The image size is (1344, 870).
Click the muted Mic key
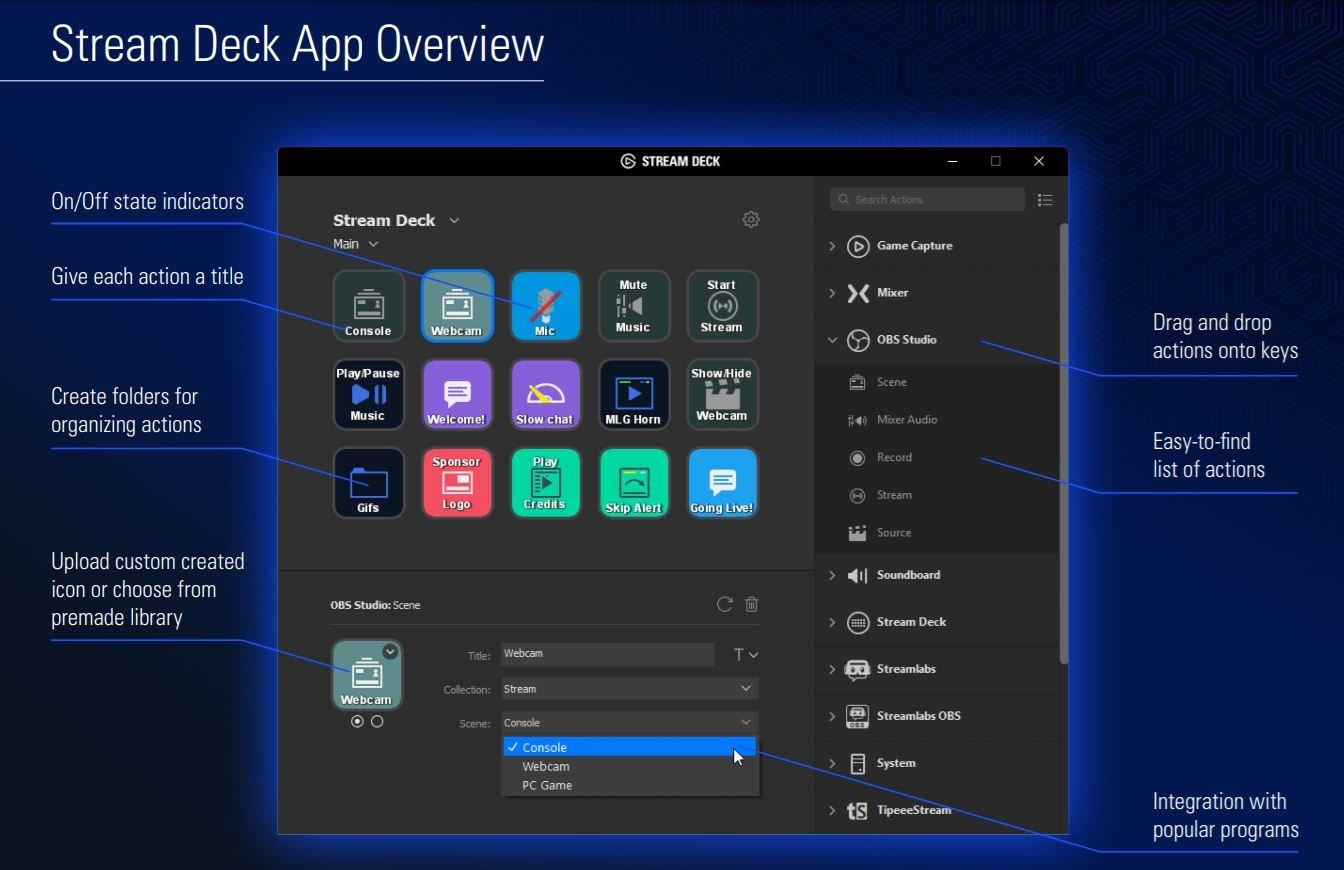pyautogui.click(x=545, y=306)
